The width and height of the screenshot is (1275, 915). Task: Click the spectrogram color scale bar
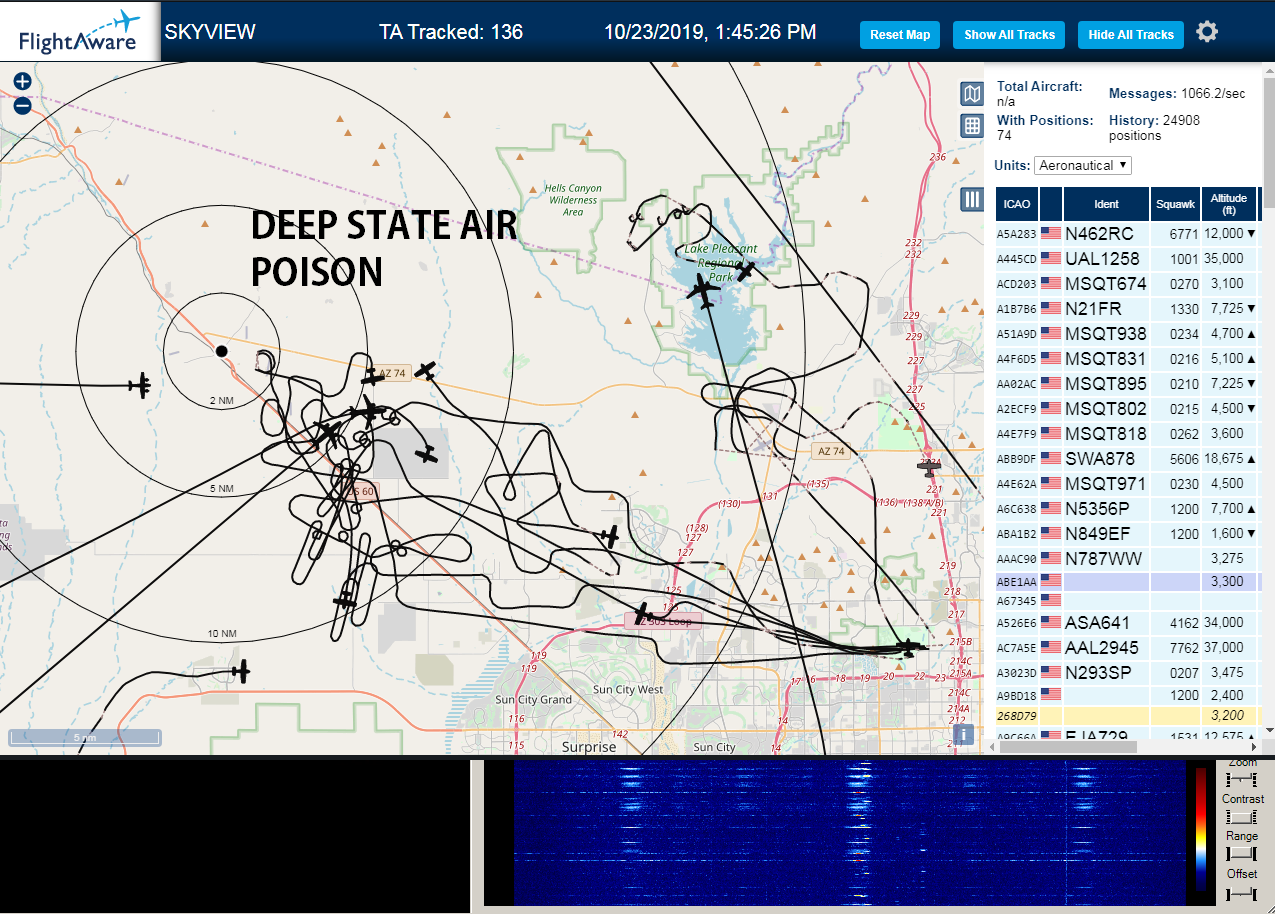tap(1201, 829)
